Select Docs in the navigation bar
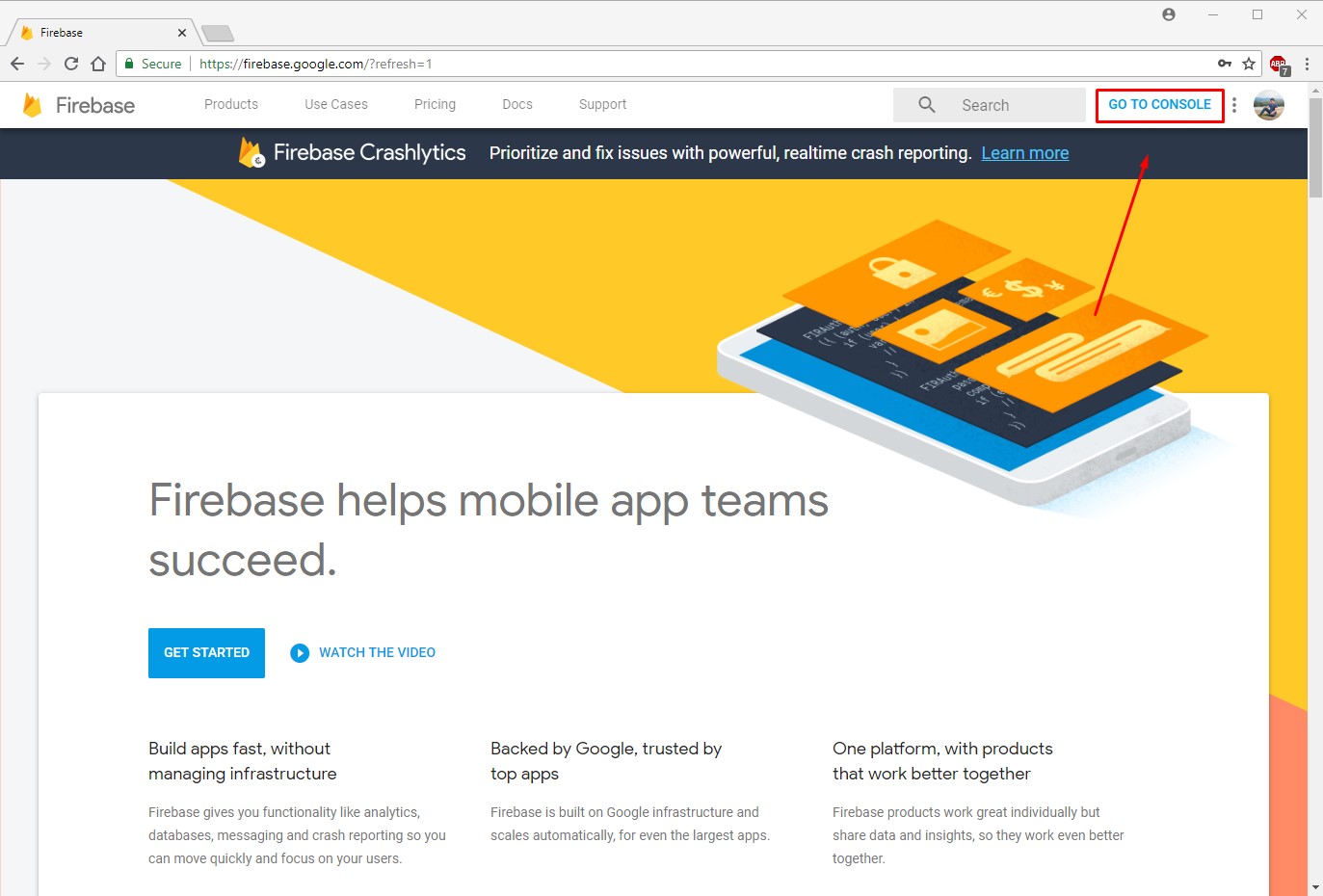The height and width of the screenshot is (896, 1323). tap(517, 104)
